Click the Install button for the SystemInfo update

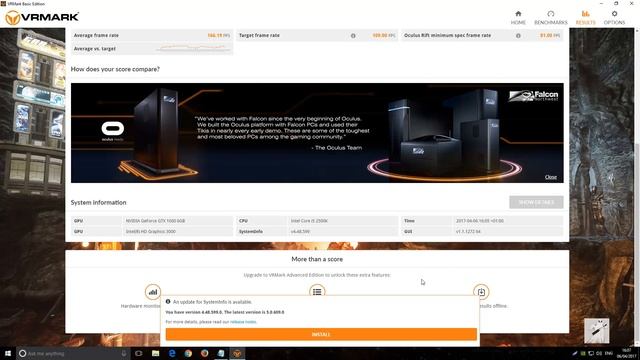[321, 334]
